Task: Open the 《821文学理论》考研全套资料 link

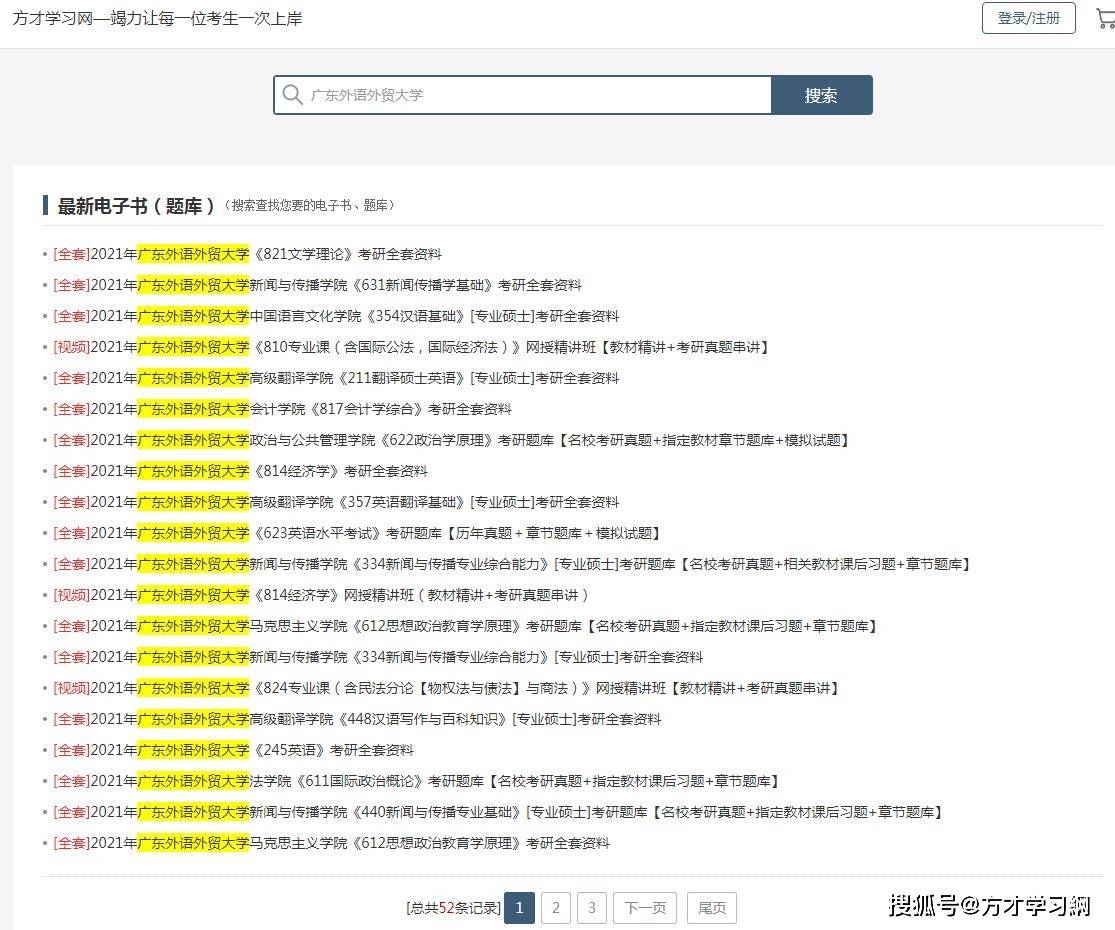Action: tap(247, 254)
